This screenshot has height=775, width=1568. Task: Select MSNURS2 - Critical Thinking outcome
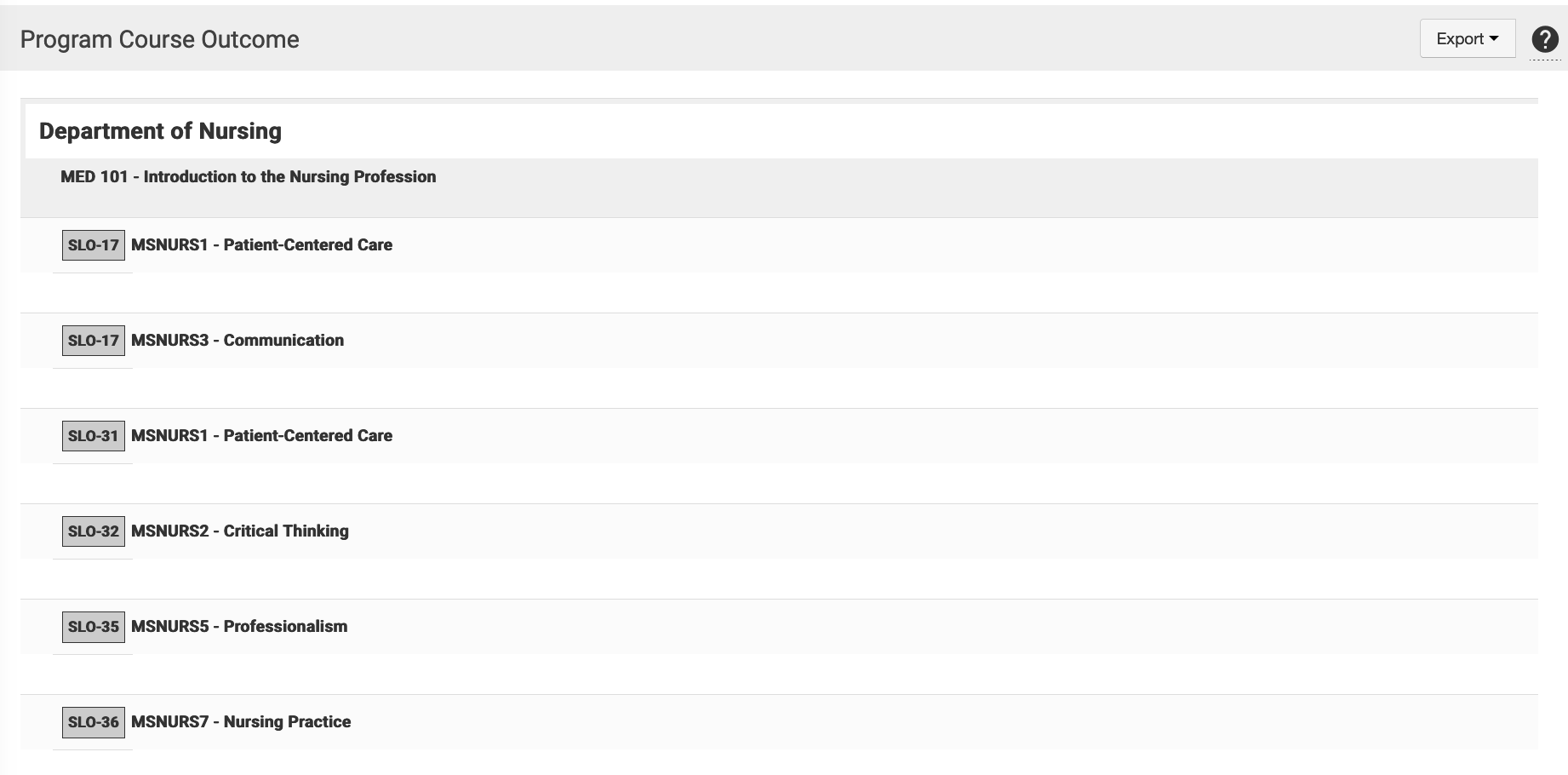tap(240, 531)
